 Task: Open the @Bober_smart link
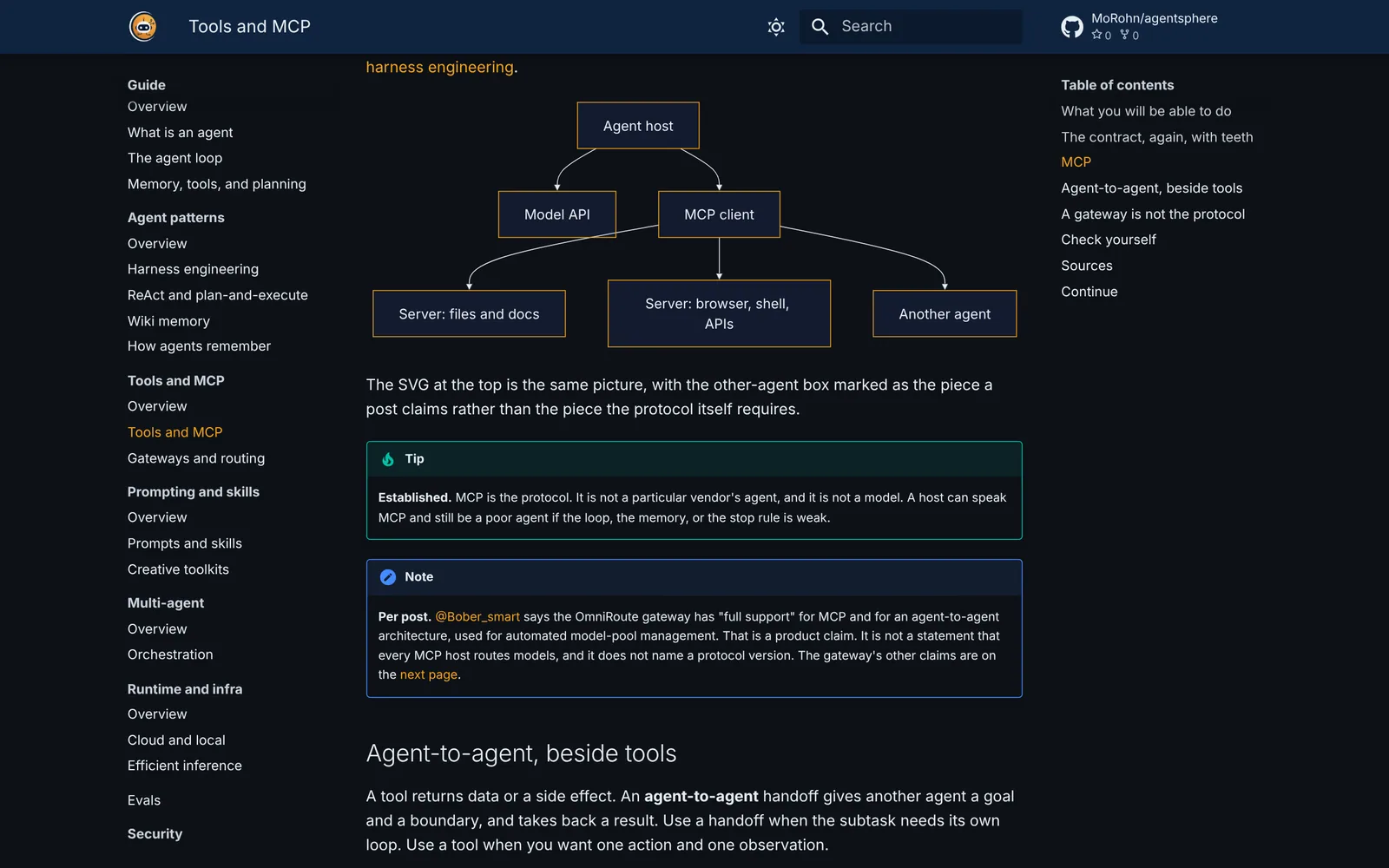(477, 616)
